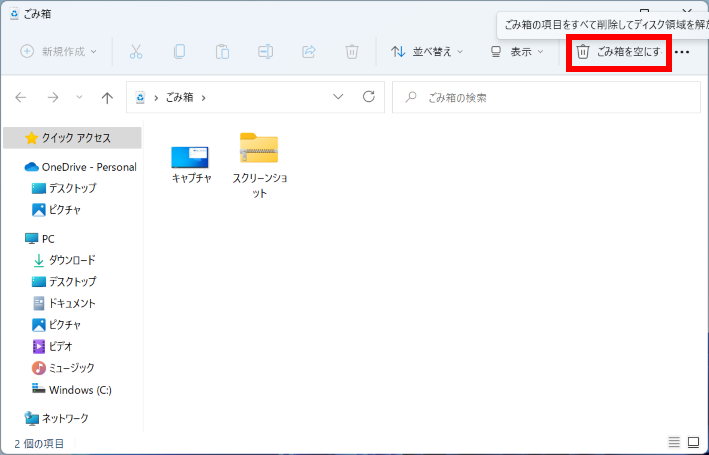Open ドキュメント in sidebar
Screen dimensions: 709x455
64,303
